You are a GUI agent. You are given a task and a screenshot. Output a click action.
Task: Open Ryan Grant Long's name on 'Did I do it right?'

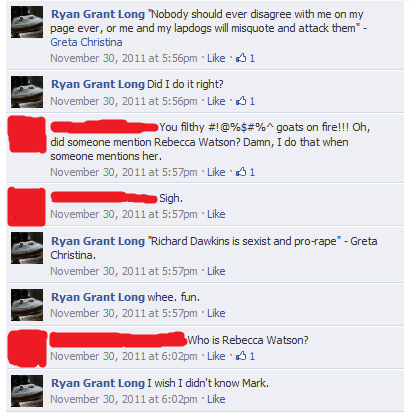[98, 84]
